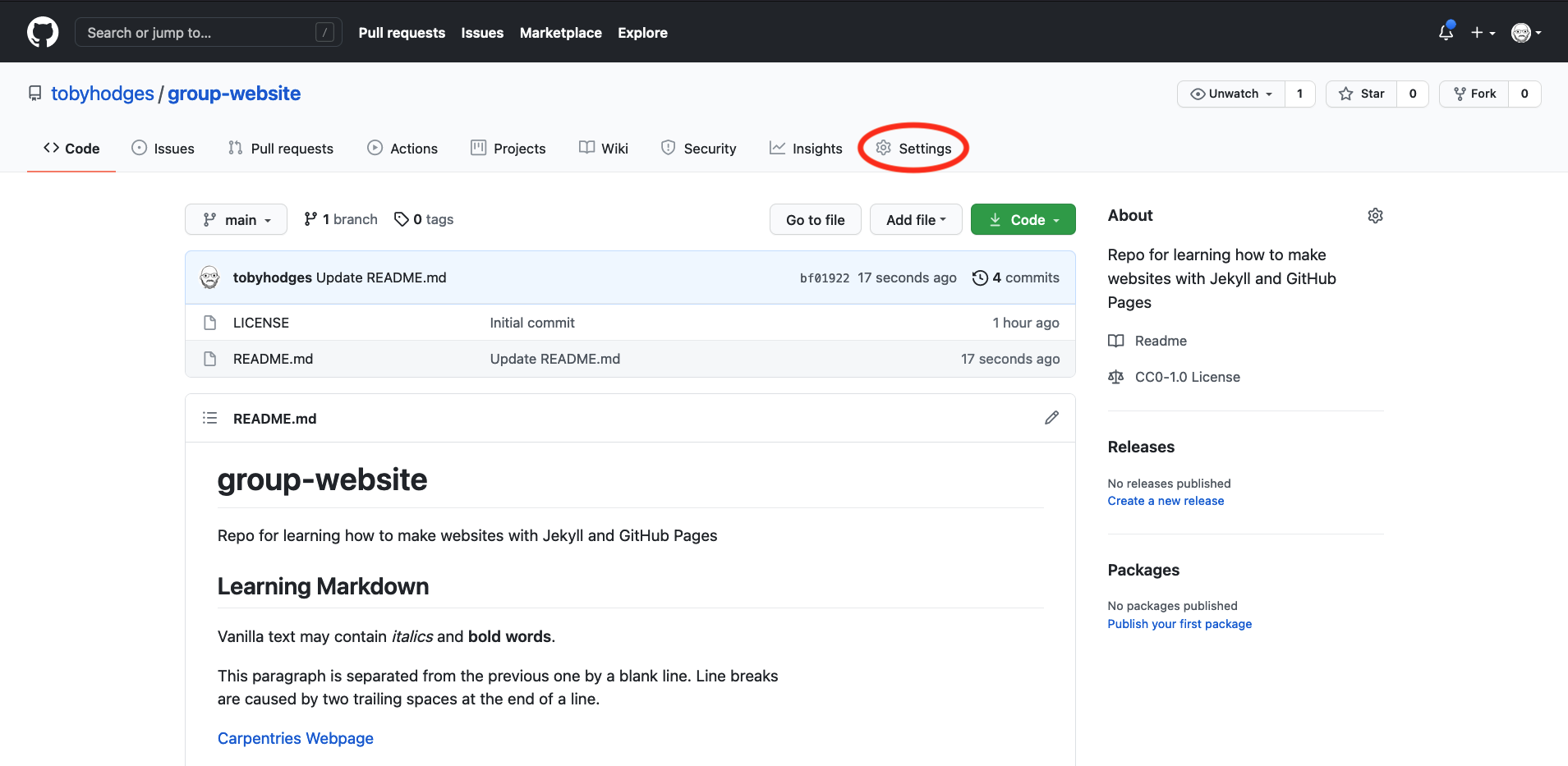This screenshot has width=1568, height=766.
Task: View the 1 branch link
Action: point(340,219)
